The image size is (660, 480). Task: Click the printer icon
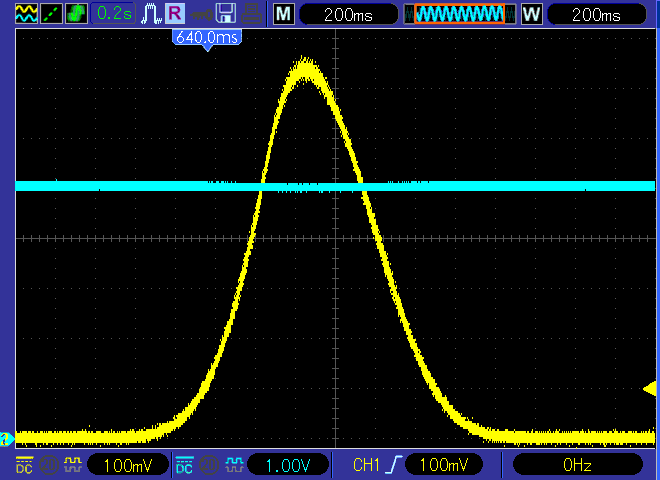251,13
